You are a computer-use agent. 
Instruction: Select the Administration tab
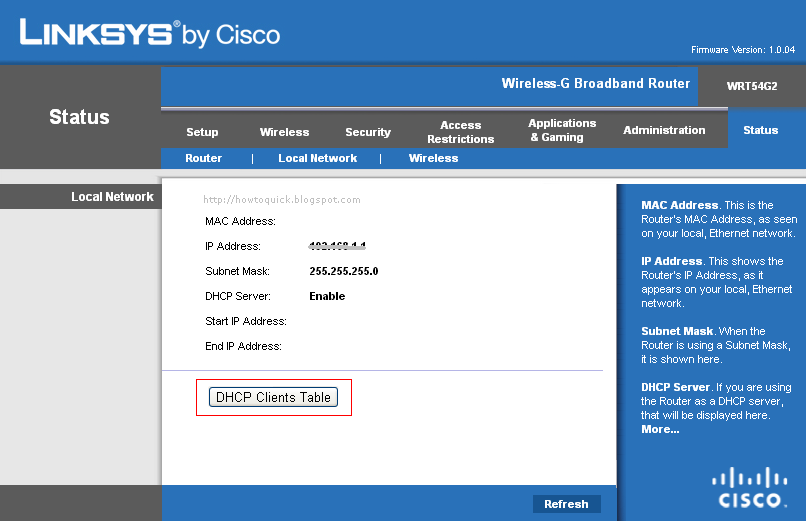coord(664,130)
